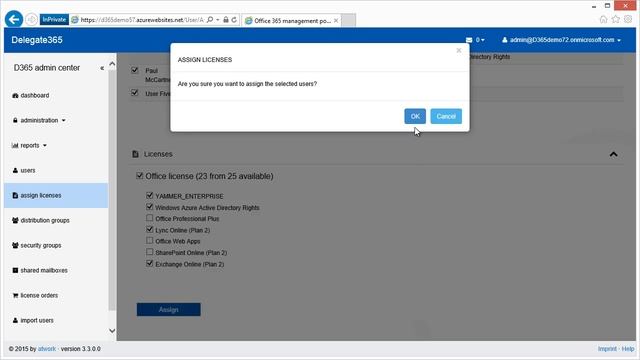Check Office Professional Plus option
This screenshot has height=360, width=640.
pos(149,218)
